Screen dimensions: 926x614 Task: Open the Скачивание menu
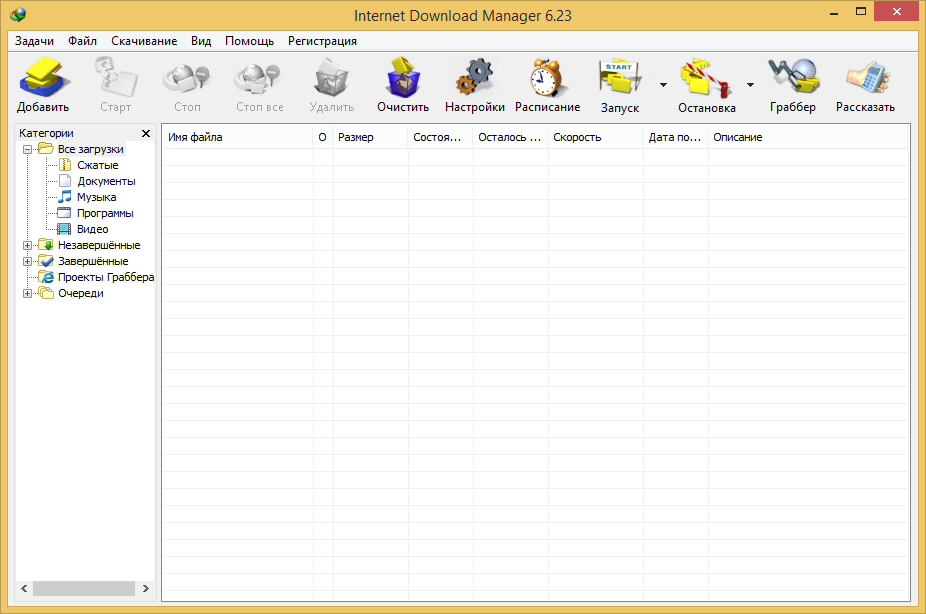point(144,41)
